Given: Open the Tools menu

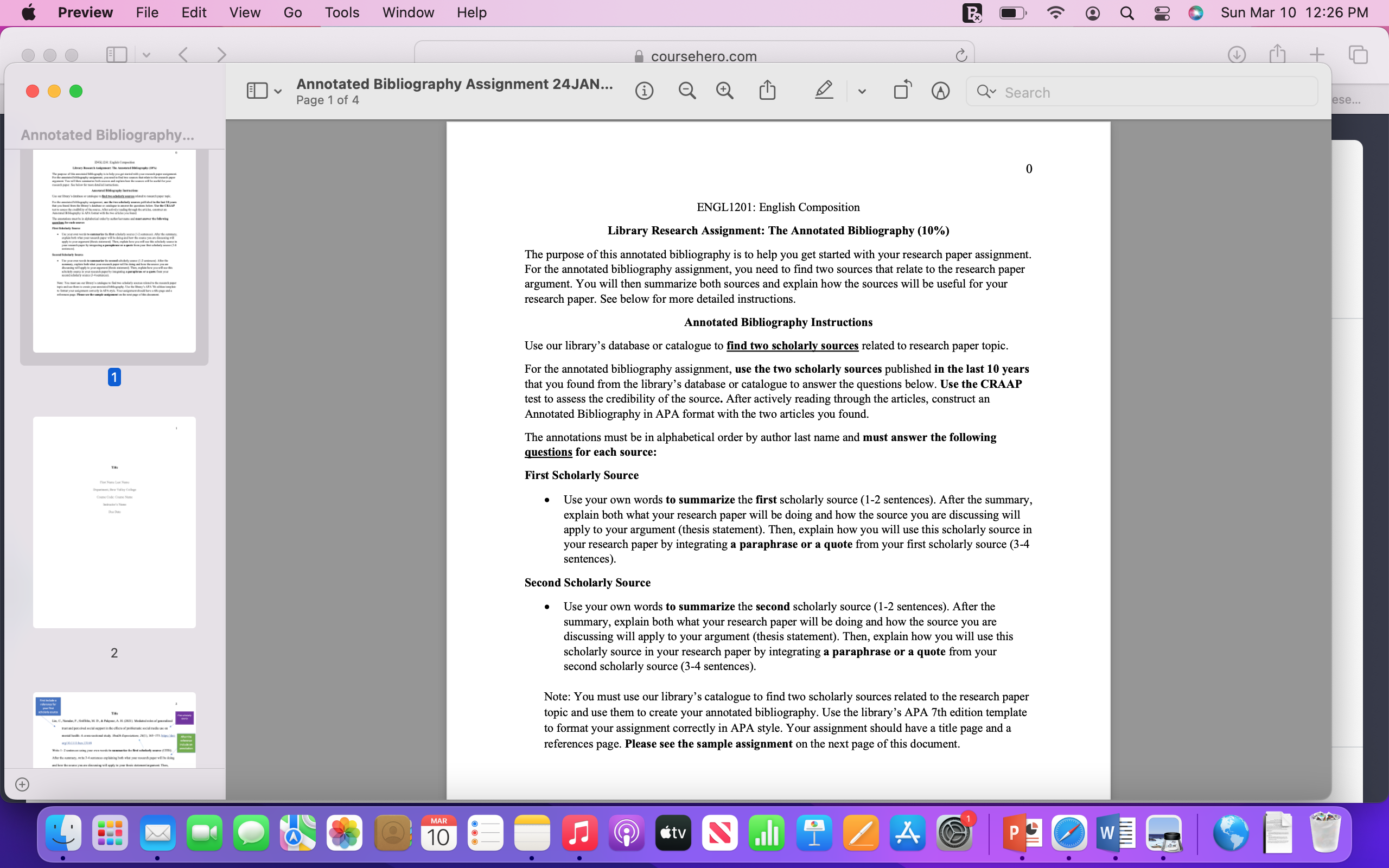Looking at the screenshot, I should [x=341, y=12].
